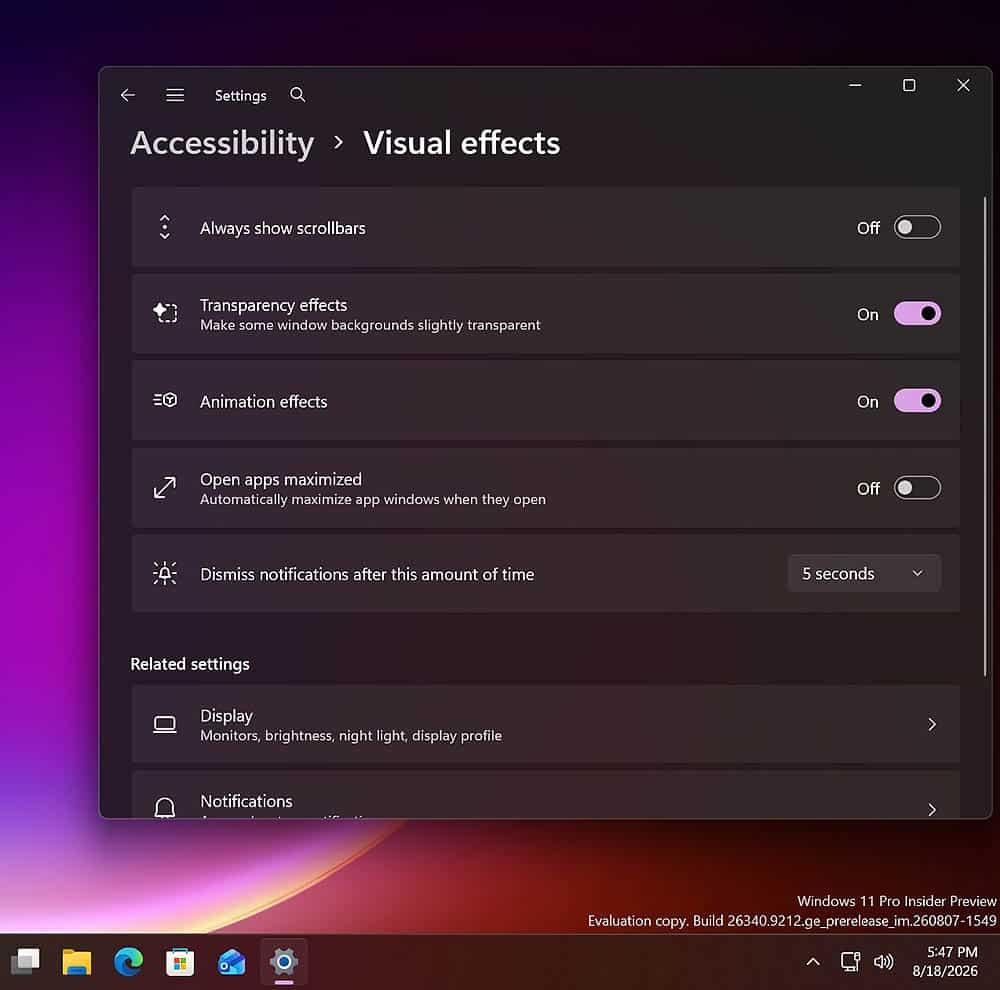Turn off the Transparency effects toggle
The height and width of the screenshot is (990, 1000).
pyautogui.click(x=917, y=313)
